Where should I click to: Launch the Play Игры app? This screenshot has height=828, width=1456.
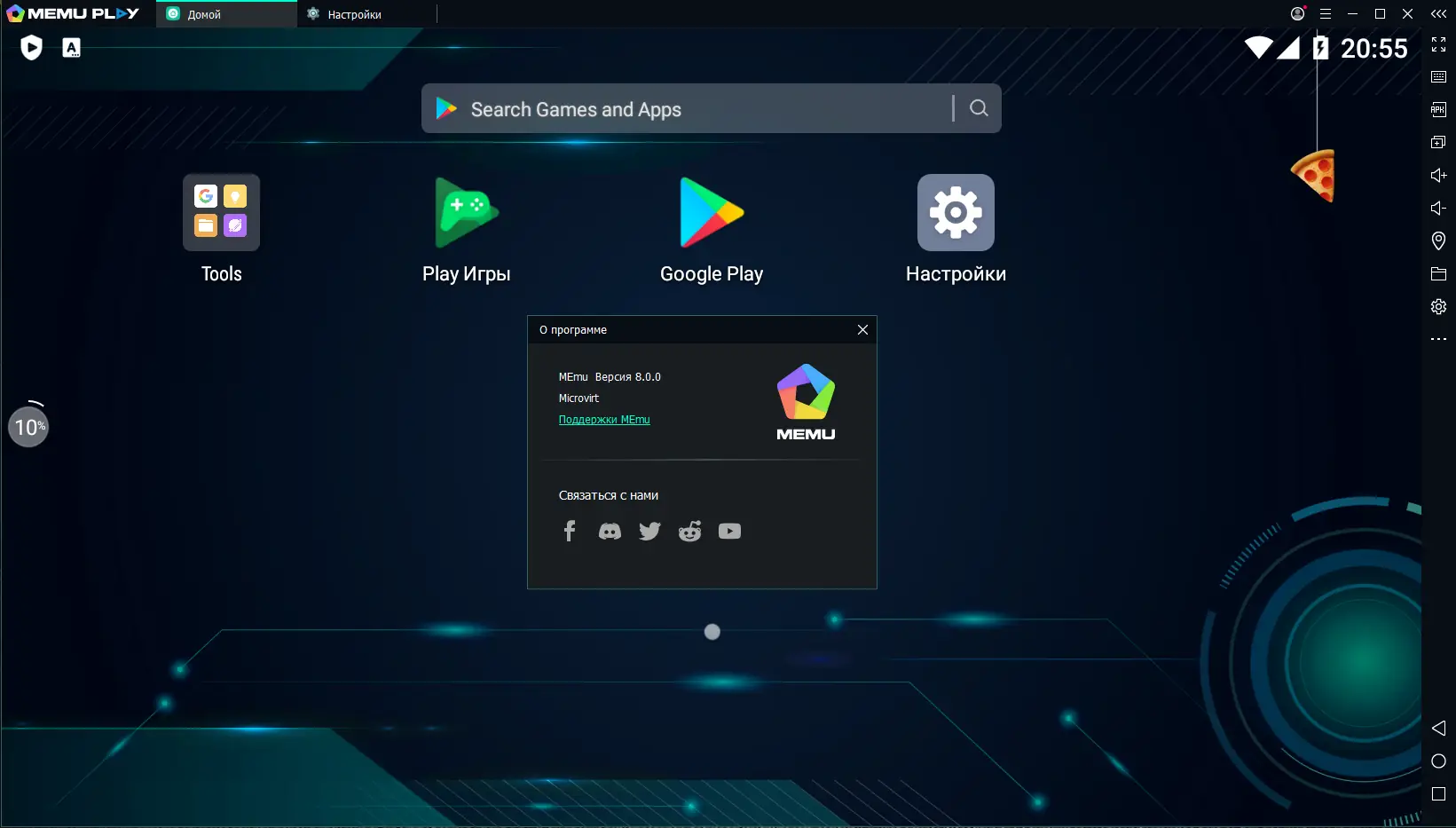click(466, 213)
